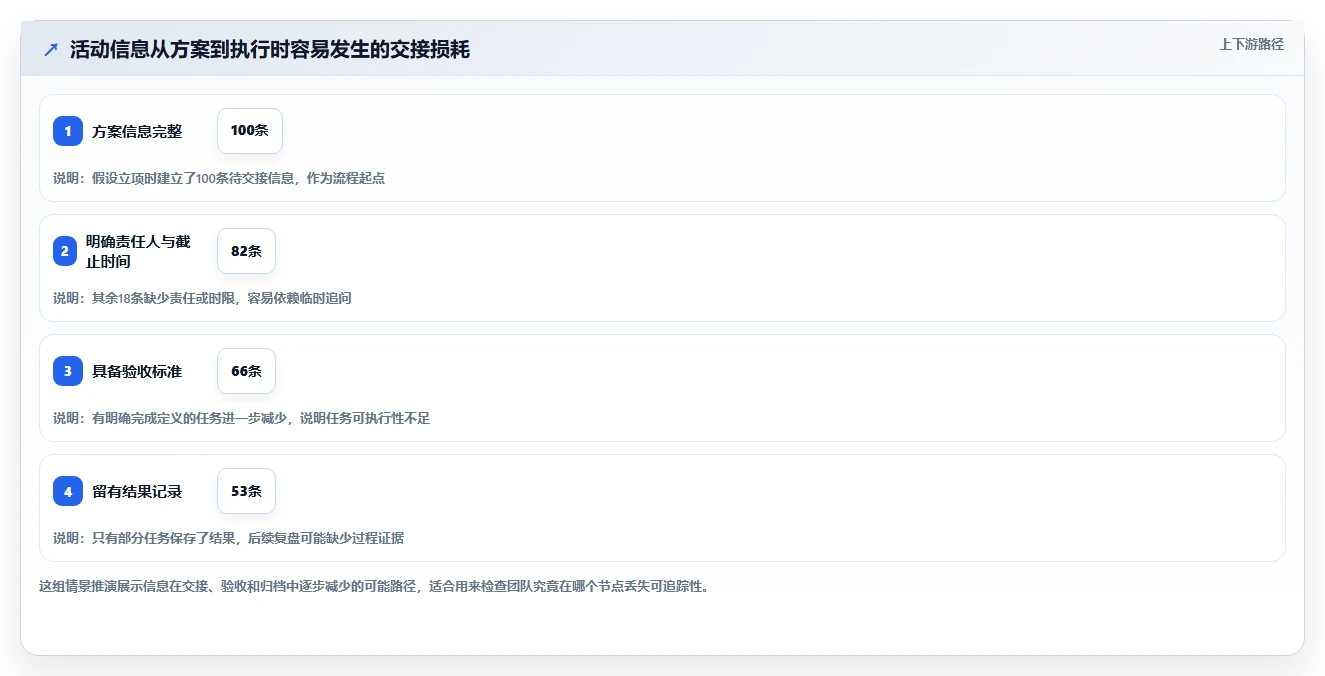Screen dimensions: 1325x676
Task: Click the step 2 number badge
Action: pyautogui.click(x=65, y=251)
